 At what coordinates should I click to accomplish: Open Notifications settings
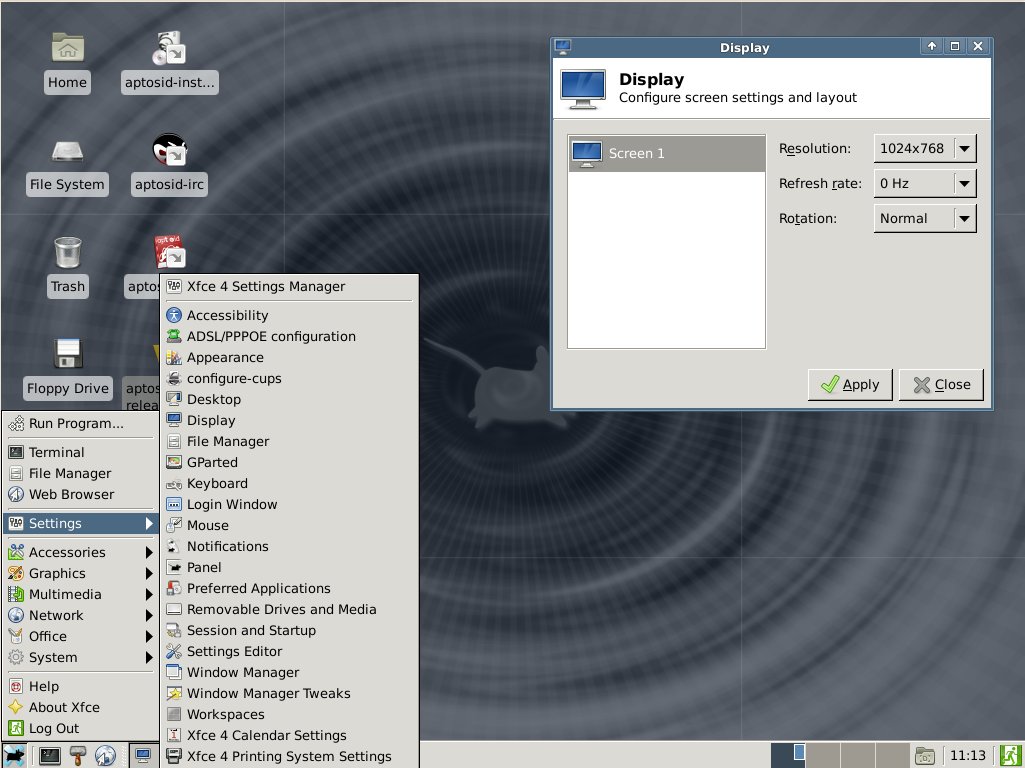289,546
